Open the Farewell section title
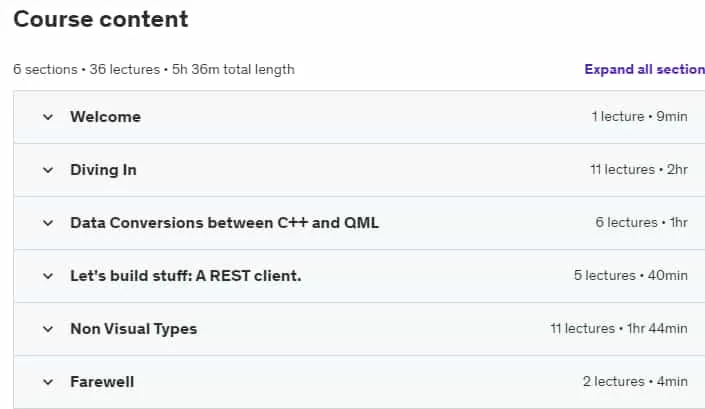The height and width of the screenshot is (409, 705). pyautogui.click(x=102, y=382)
